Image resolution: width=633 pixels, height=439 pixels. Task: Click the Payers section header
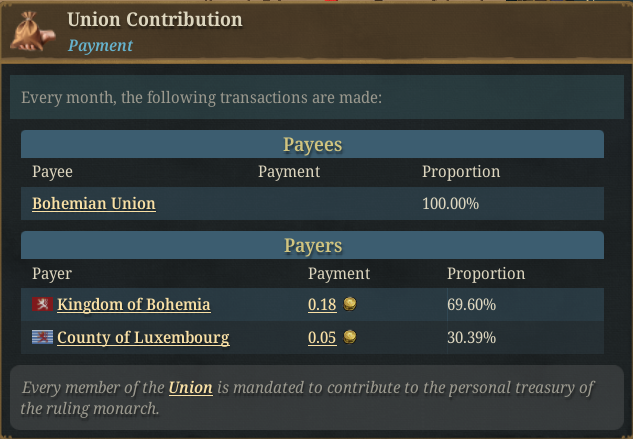(313, 245)
